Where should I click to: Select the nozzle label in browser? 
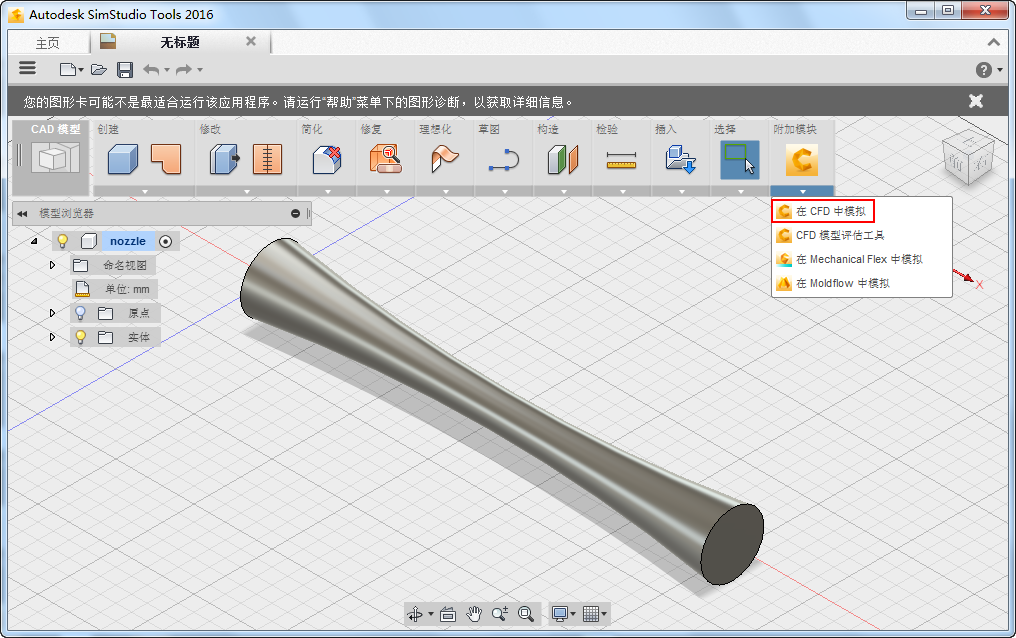[x=128, y=241]
